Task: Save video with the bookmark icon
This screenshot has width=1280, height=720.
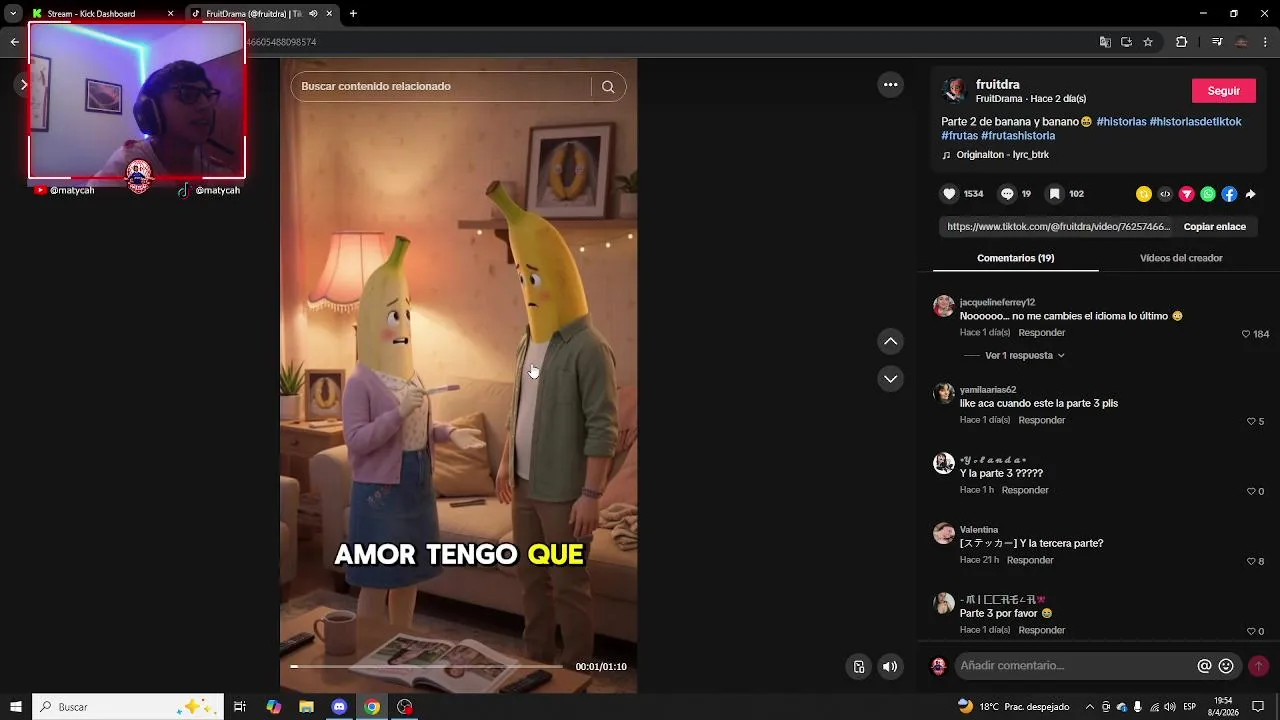Action: pyautogui.click(x=1054, y=194)
